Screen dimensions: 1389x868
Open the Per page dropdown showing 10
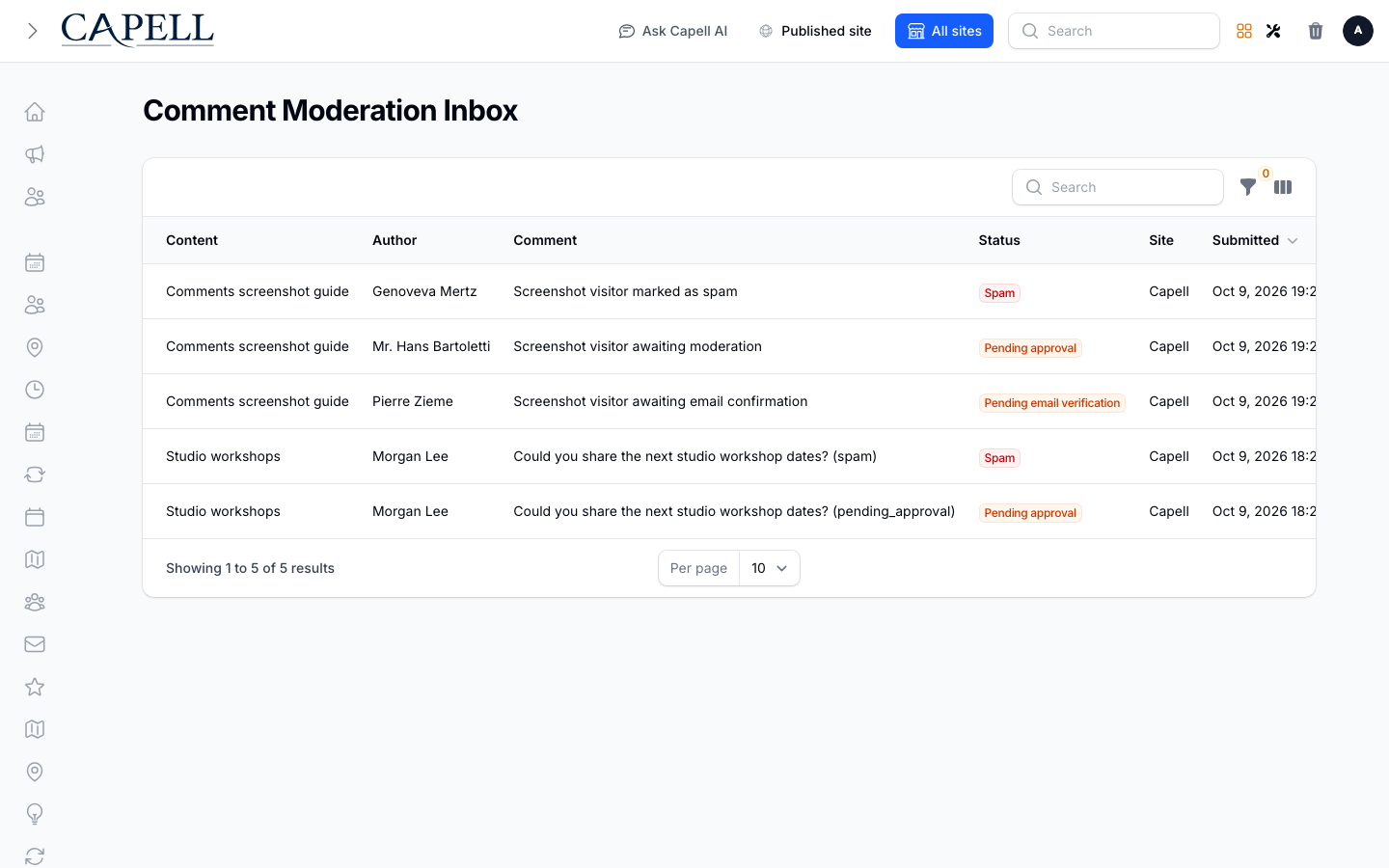click(769, 568)
